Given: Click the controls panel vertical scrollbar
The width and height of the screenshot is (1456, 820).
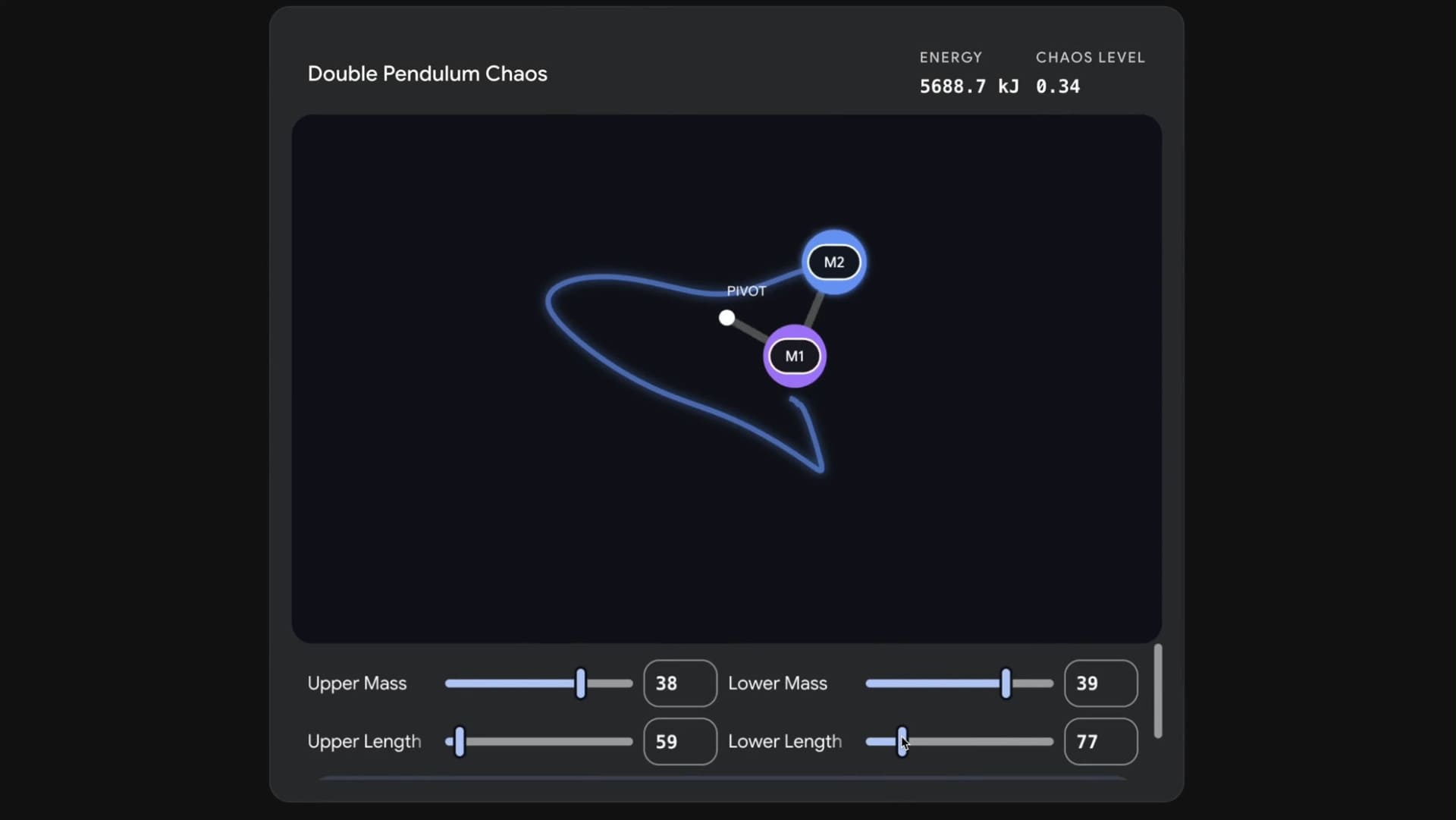Looking at the screenshot, I should [1157, 691].
